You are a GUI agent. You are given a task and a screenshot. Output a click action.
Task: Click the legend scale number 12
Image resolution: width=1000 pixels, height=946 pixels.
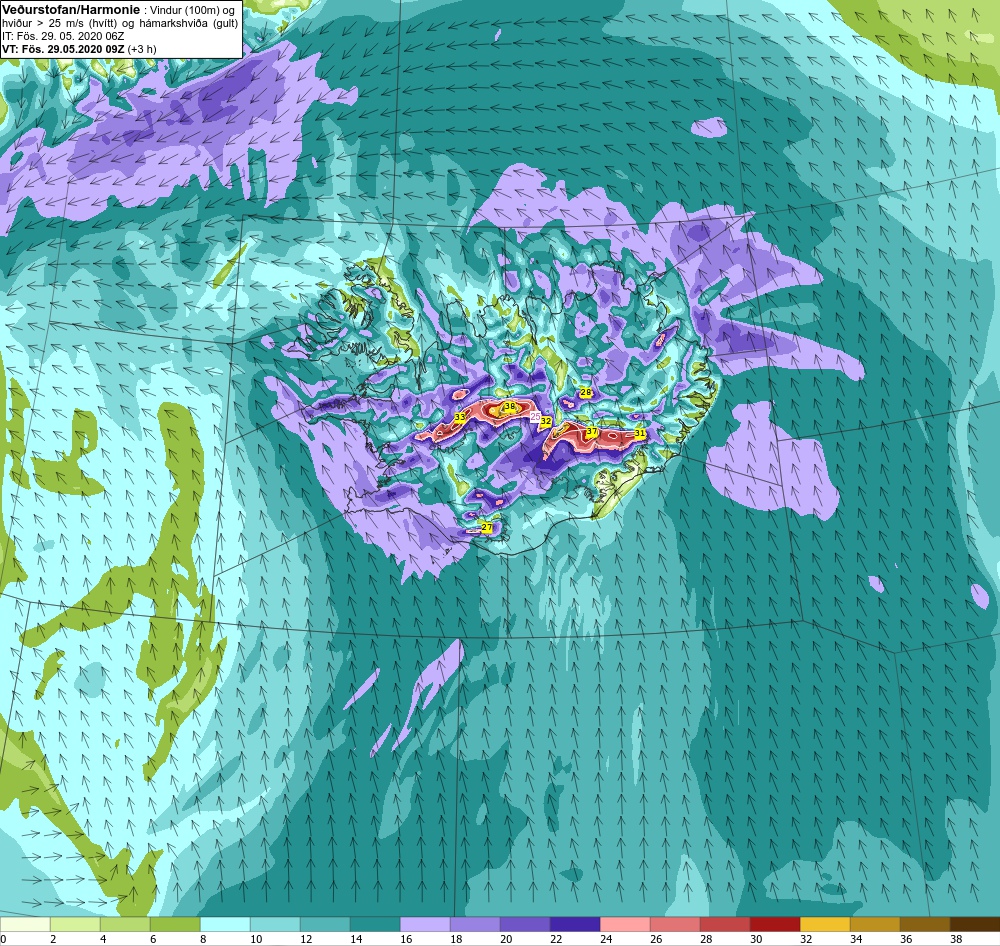point(305,939)
